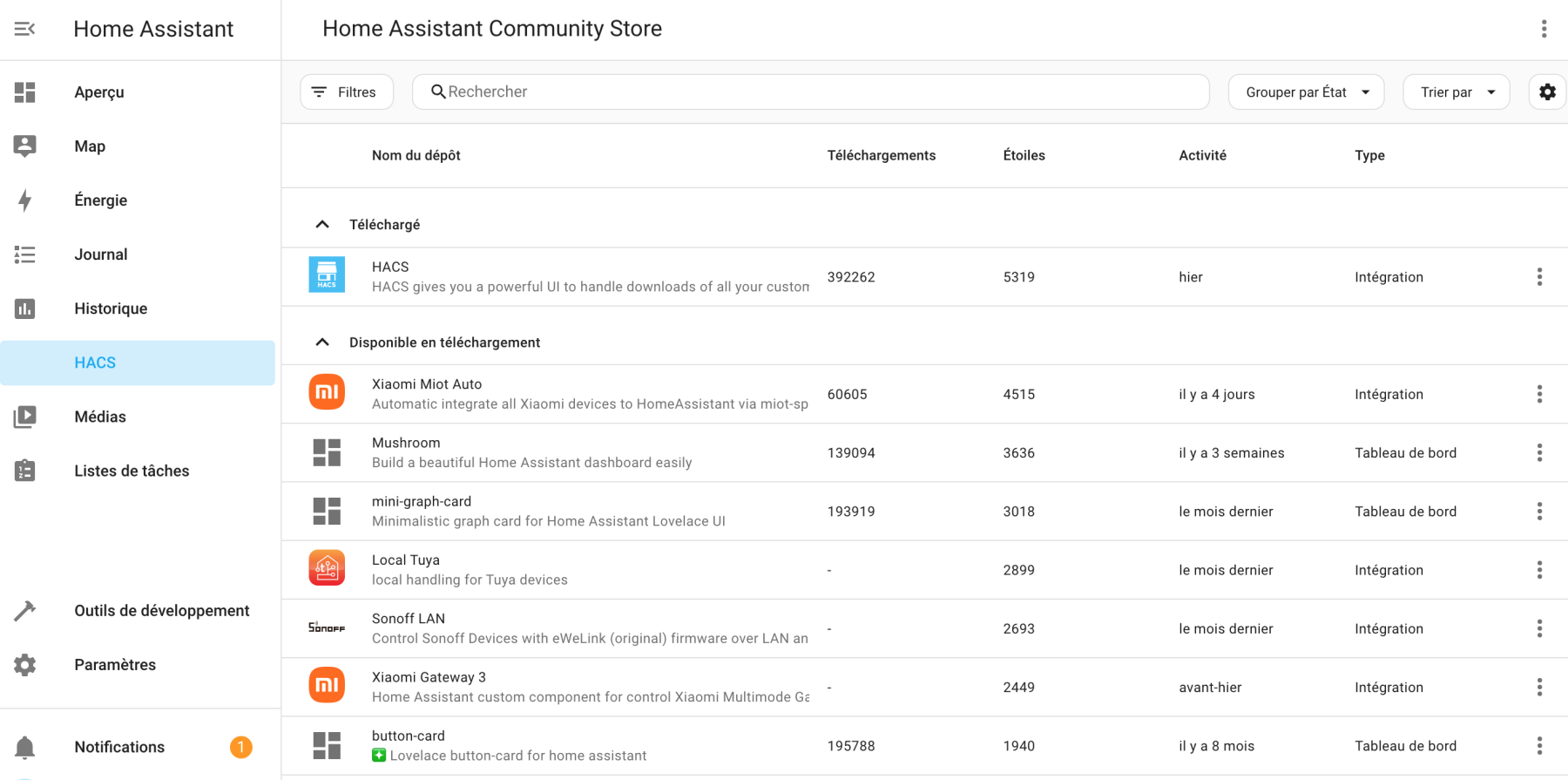Focus the Rechercher search field

(x=810, y=92)
